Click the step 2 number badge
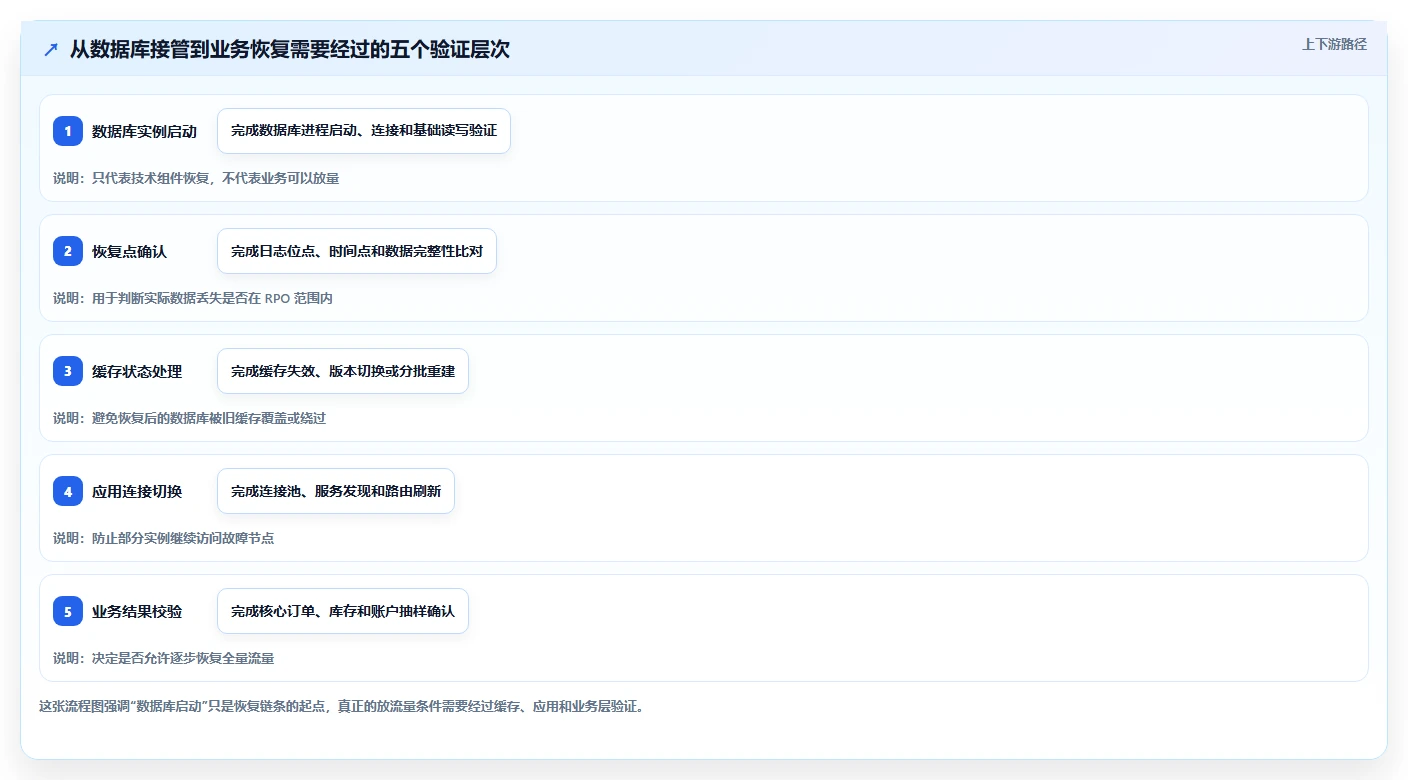Screen dimensions: 1408x780 pyautogui.click(x=68, y=251)
